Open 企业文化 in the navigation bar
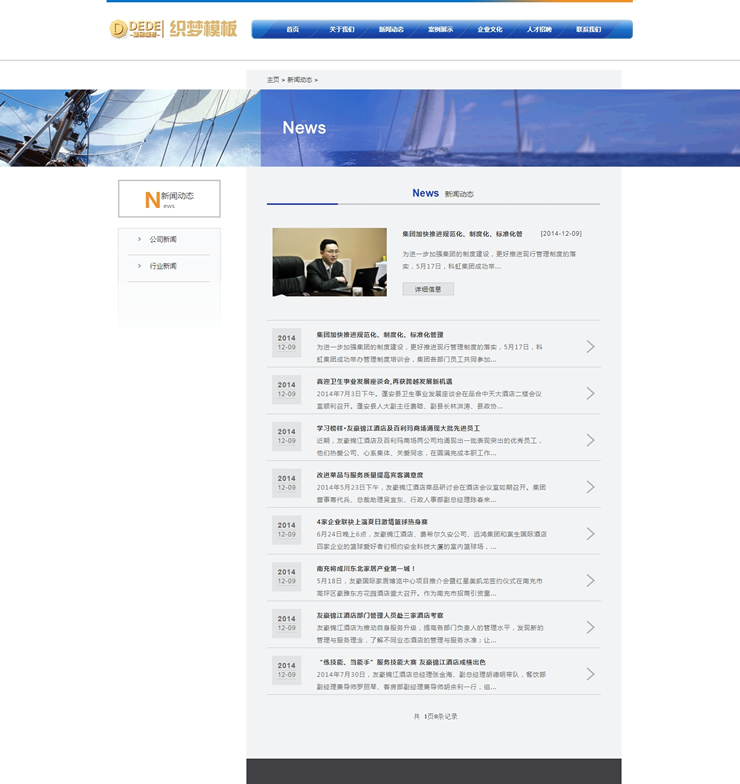The height and width of the screenshot is (784, 740). point(490,30)
